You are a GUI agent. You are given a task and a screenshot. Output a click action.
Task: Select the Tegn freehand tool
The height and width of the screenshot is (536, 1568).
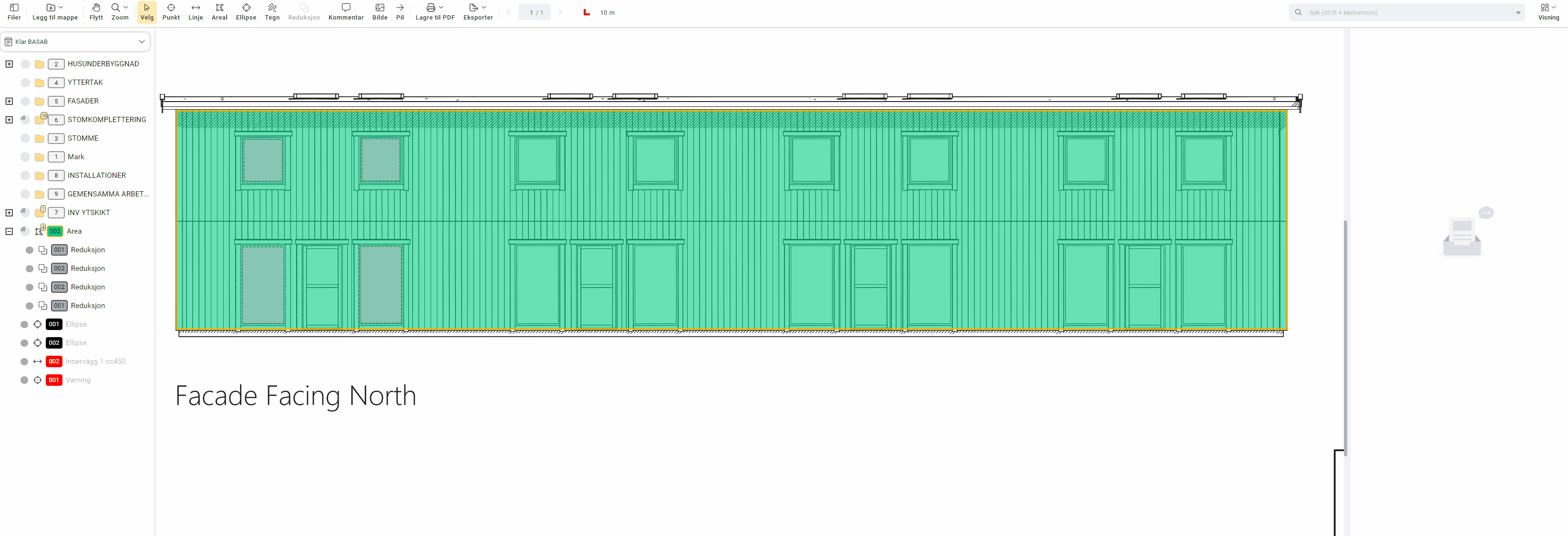272,11
